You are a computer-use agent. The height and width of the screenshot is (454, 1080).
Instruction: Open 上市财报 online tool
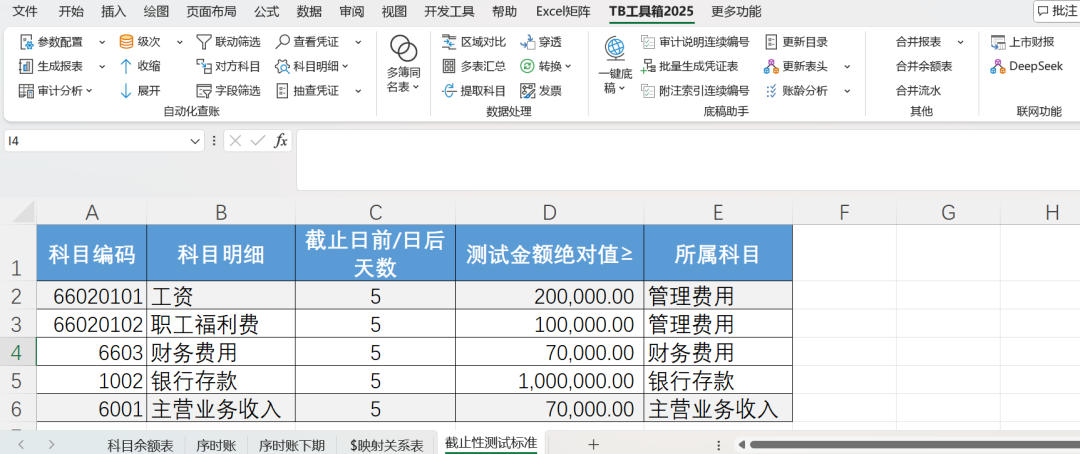[1023, 42]
